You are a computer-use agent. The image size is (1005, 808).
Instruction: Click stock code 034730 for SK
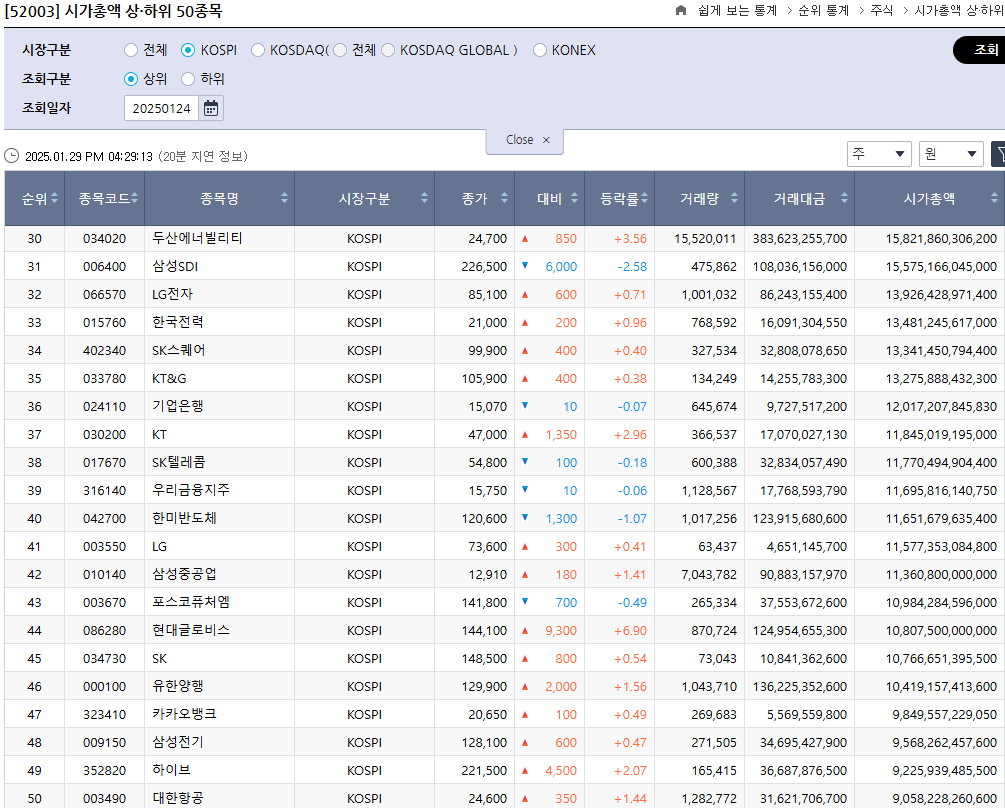tap(104, 659)
